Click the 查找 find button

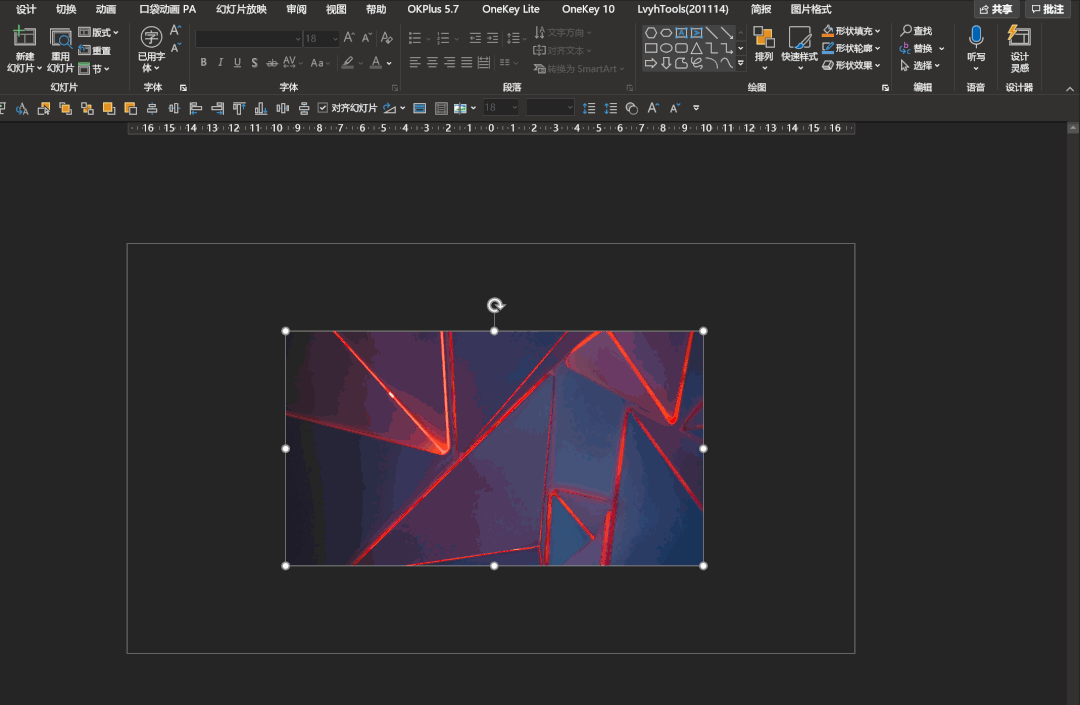tap(916, 31)
